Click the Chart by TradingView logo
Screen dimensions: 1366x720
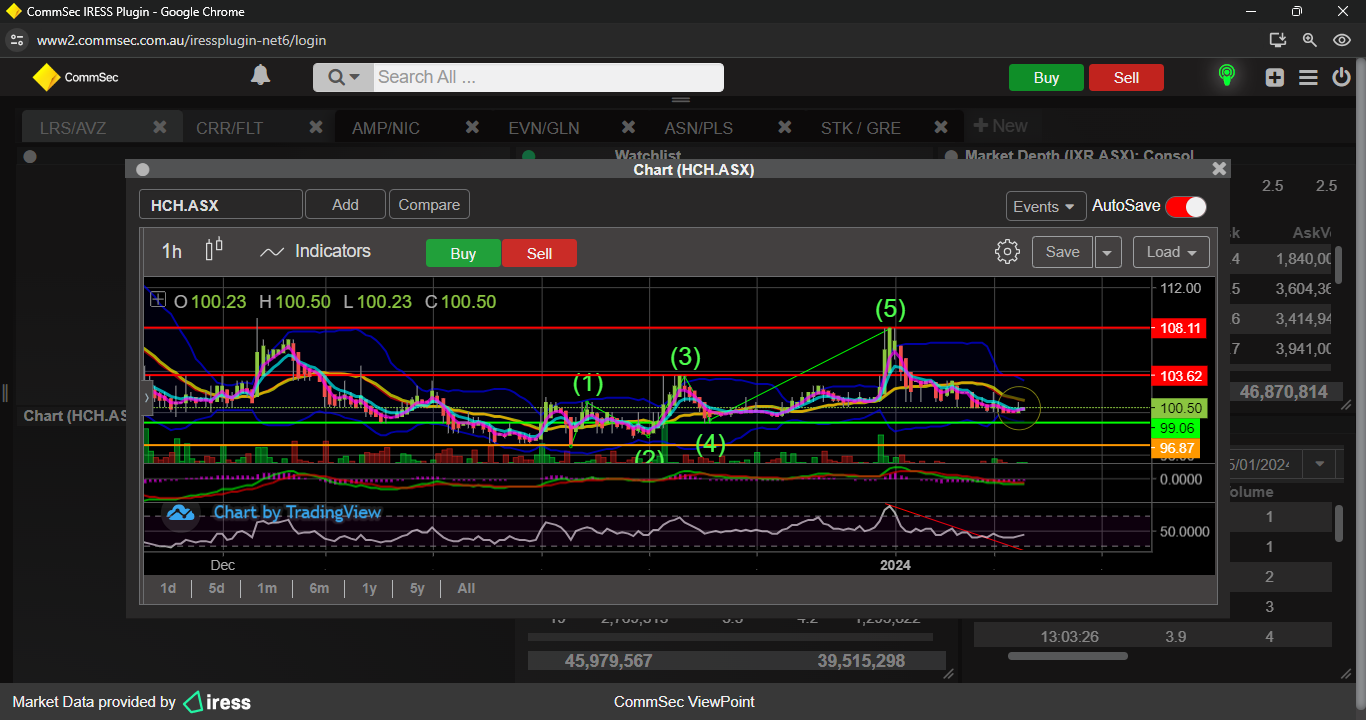273,512
